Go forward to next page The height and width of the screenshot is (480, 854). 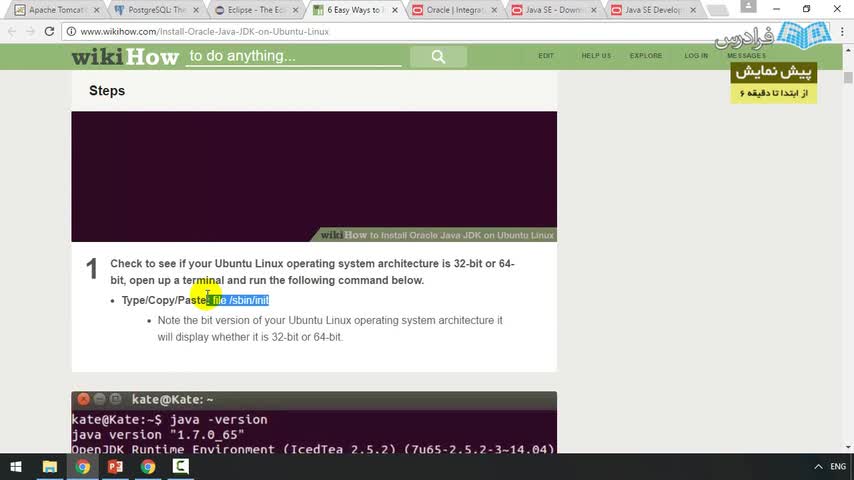coord(30,32)
